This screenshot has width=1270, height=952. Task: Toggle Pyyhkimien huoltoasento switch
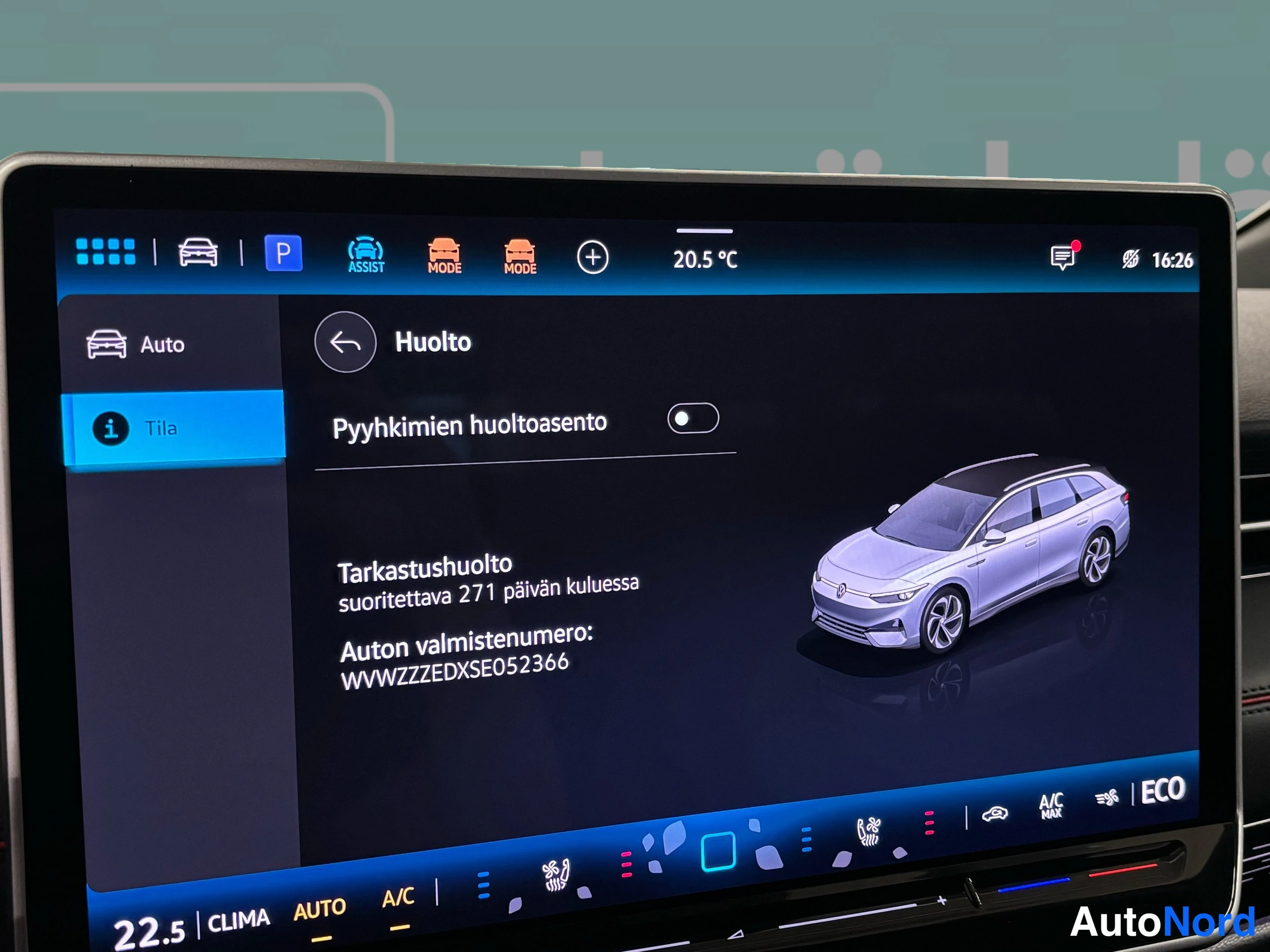click(693, 418)
